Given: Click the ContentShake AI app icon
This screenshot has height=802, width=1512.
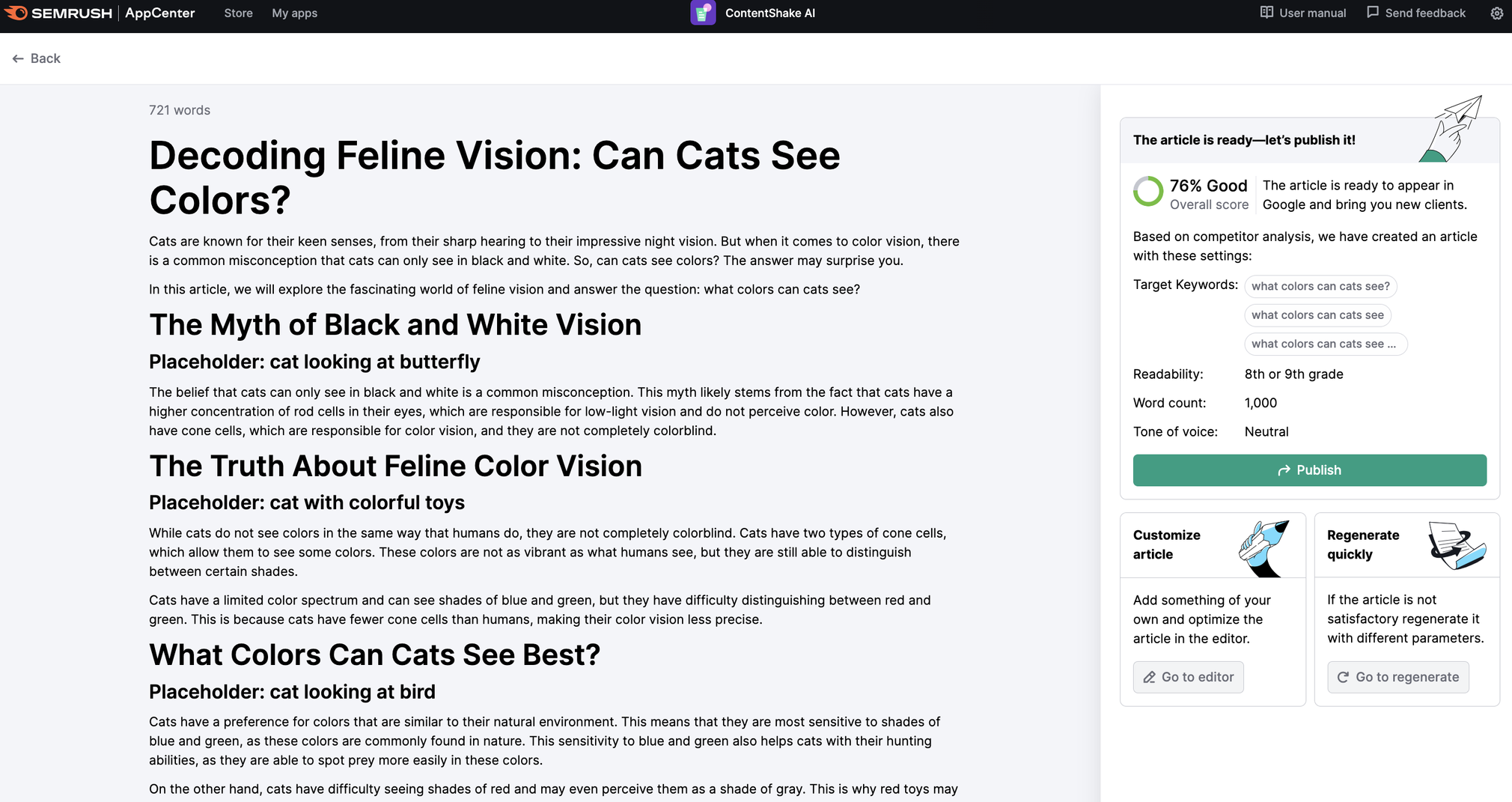Looking at the screenshot, I should tap(702, 13).
